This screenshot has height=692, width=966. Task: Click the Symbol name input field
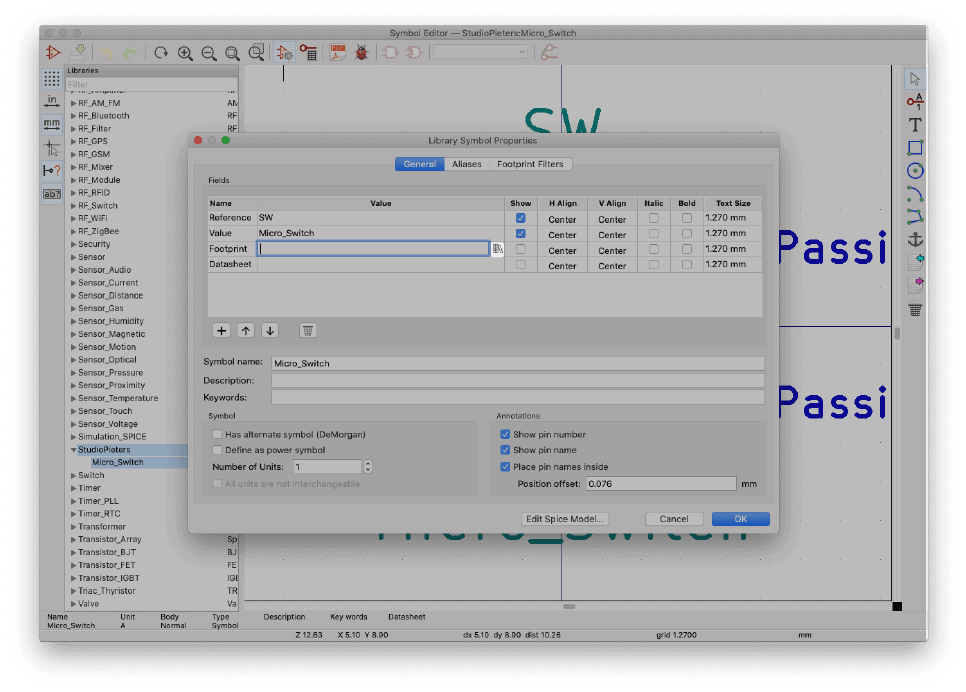click(518, 364)
